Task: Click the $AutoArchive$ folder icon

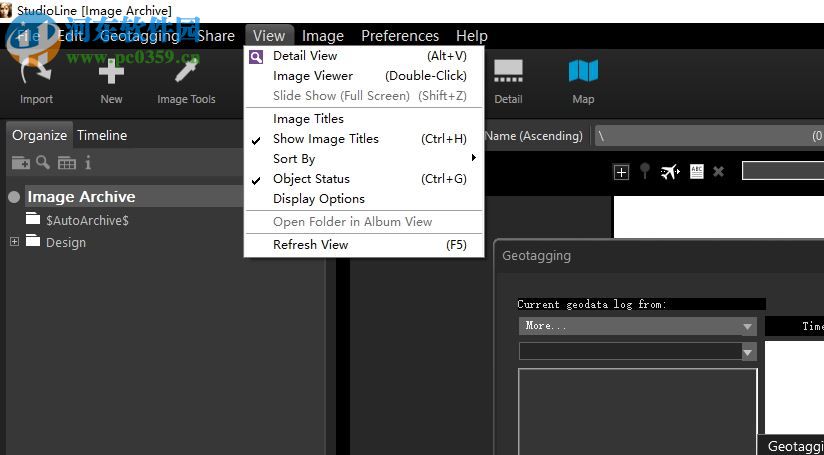Action: click(x=33, y=218)
